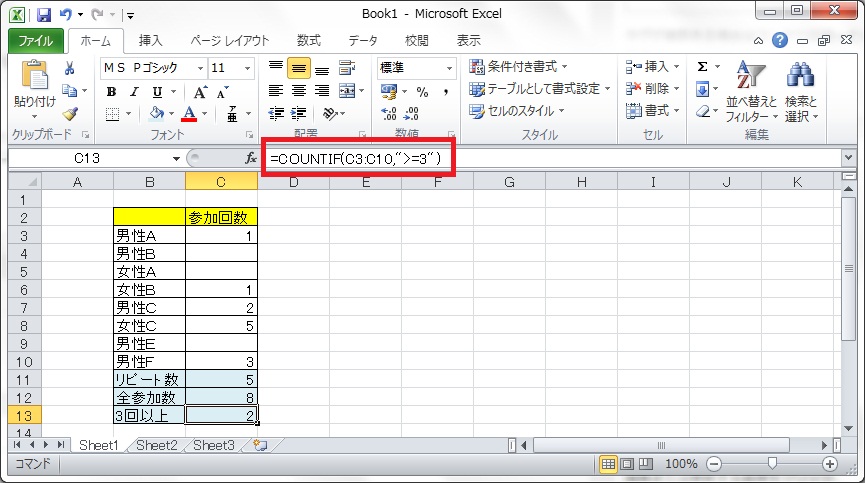Open セルのスタイル dropdown

[517, 111]
